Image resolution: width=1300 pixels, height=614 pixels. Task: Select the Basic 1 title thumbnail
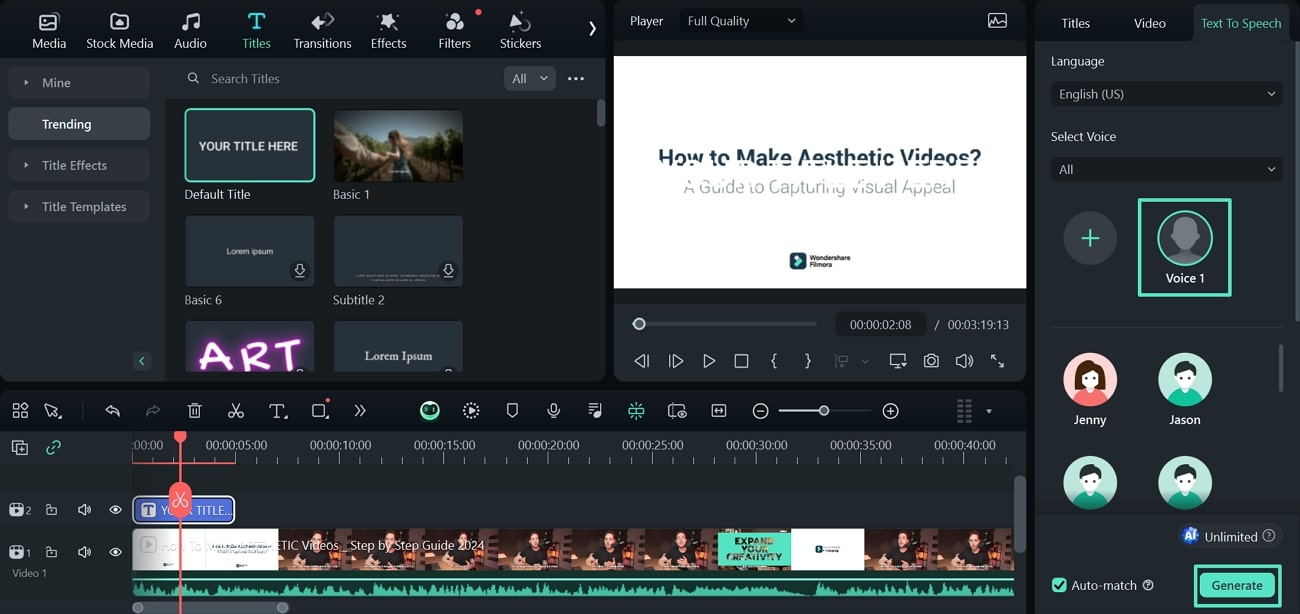(x=398, y=145)
